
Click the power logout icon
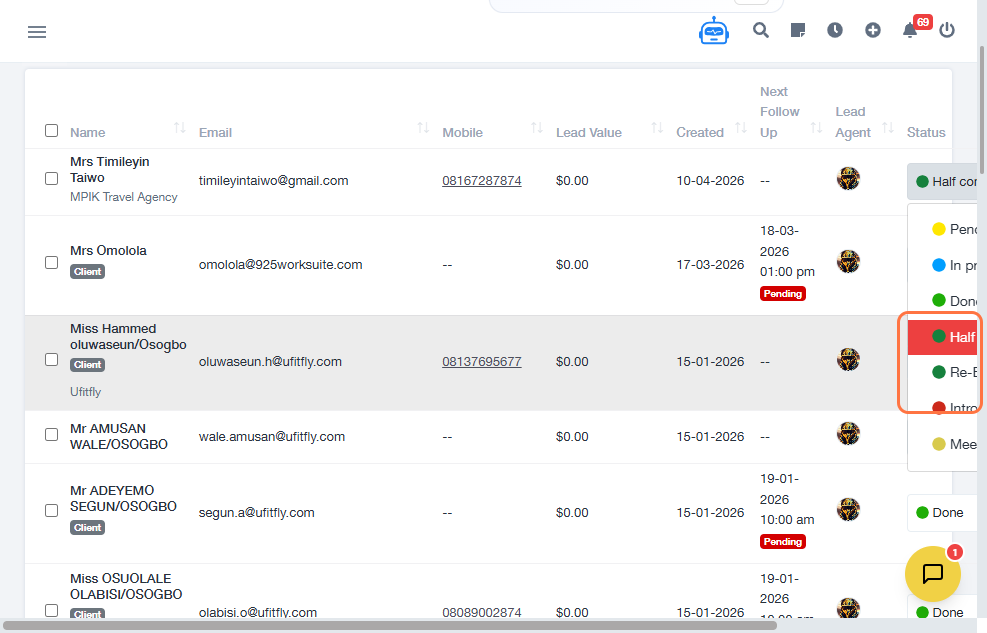click(x=947, y=30)
